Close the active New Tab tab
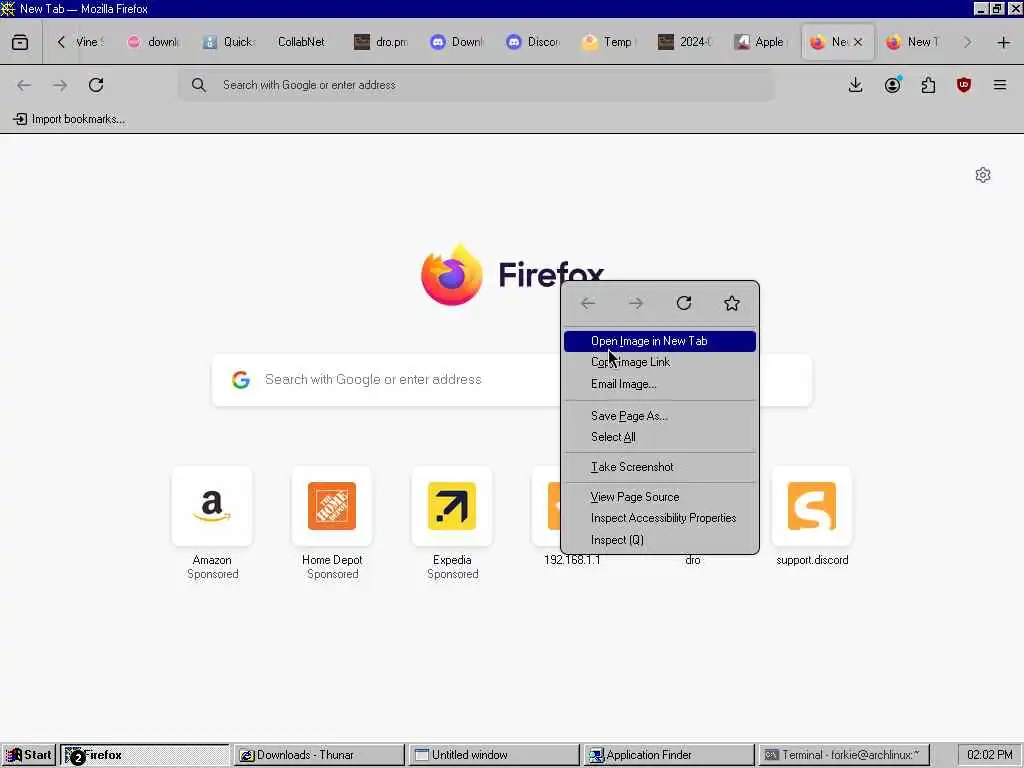The height and width of the screenshot is (768, 1024). pos(858,42)
